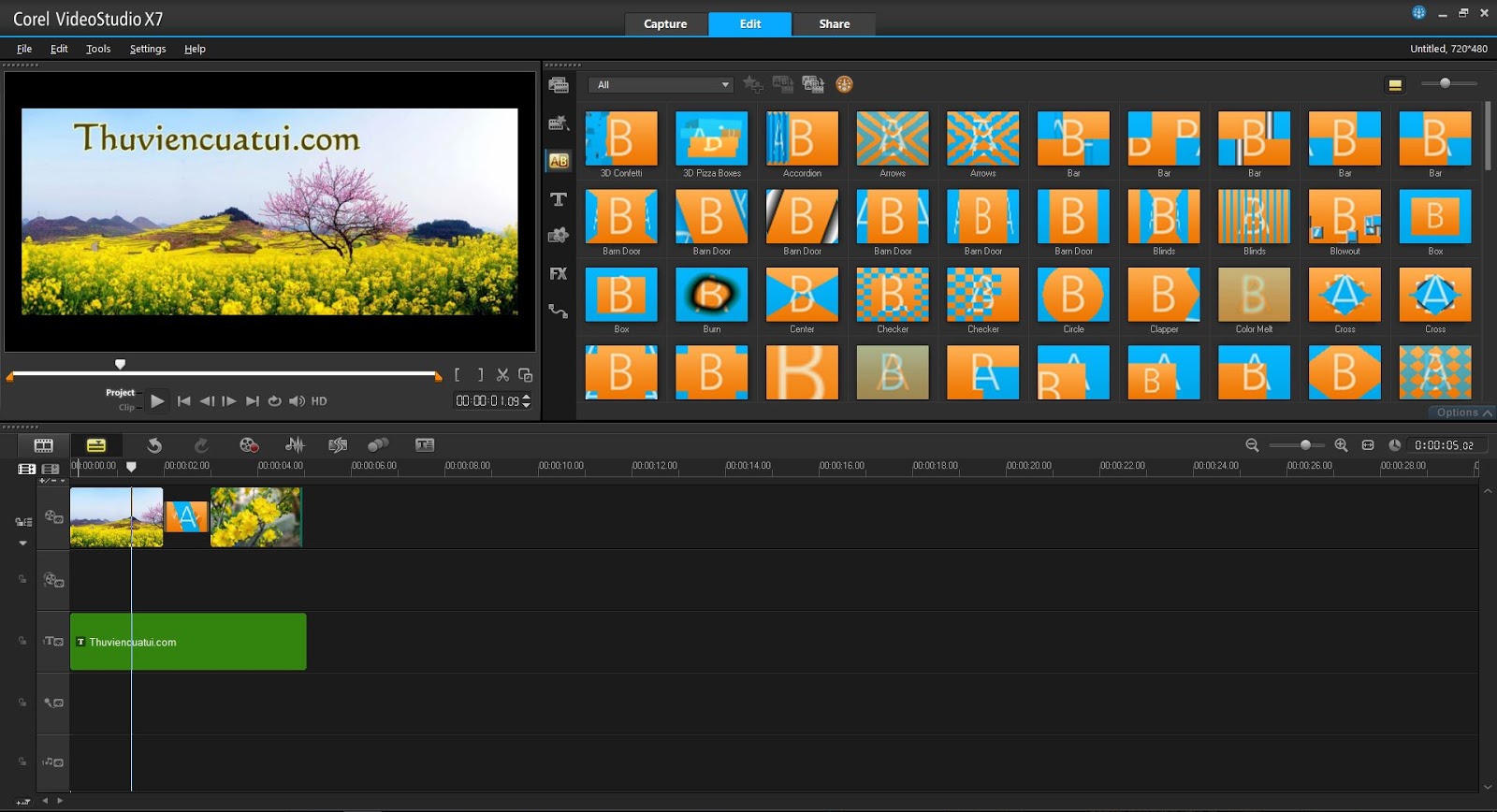Open the Help menu

click(195, 49)
